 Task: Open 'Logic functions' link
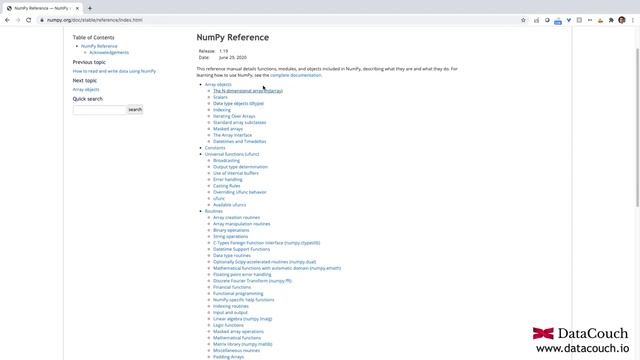tap(228, 325)
